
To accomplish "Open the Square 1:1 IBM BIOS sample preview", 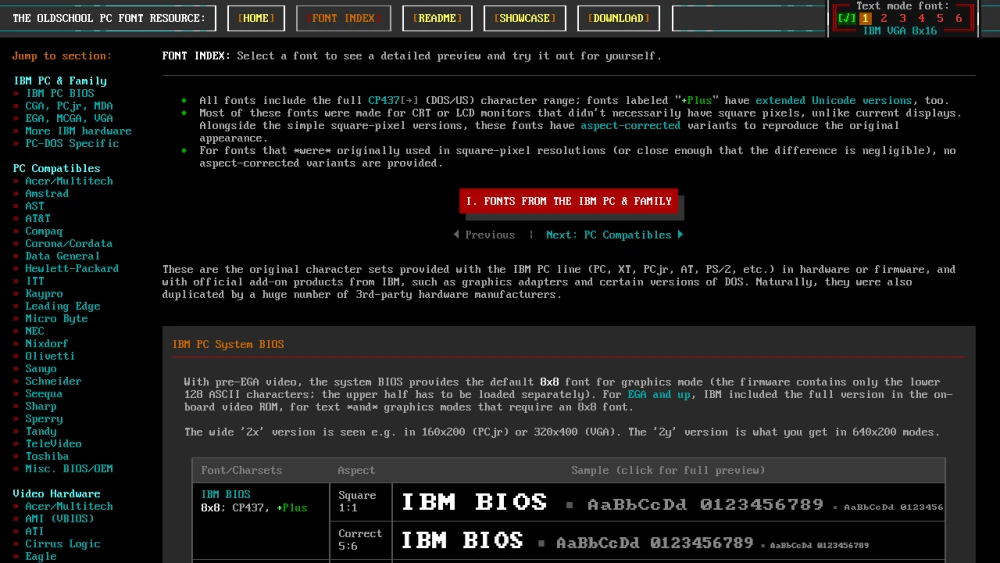I will (x=668, y=502).
